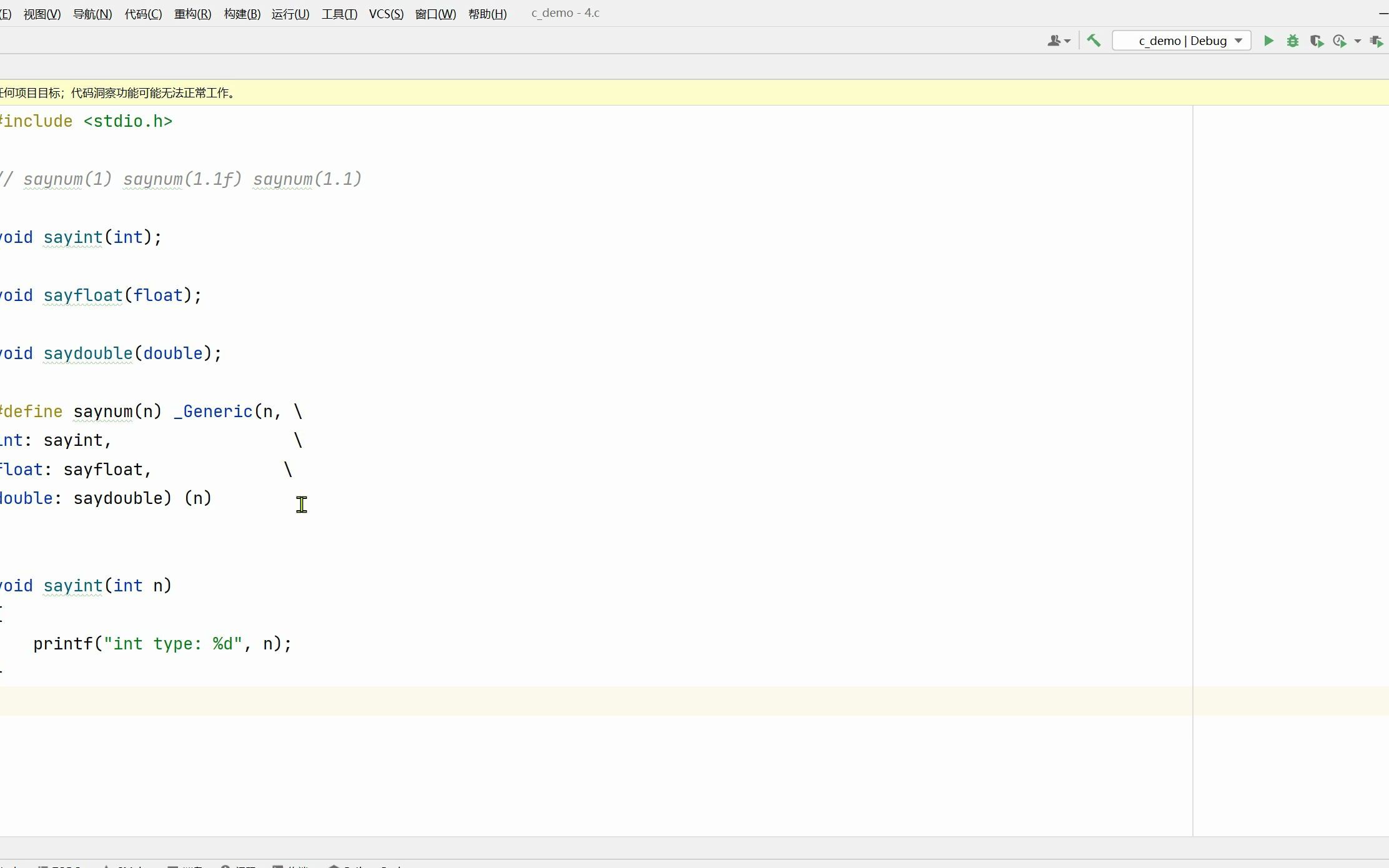Viewport: 1389px width, 868px height.
Task: Open the 工具(T) menu
Action: coord(340,14)
